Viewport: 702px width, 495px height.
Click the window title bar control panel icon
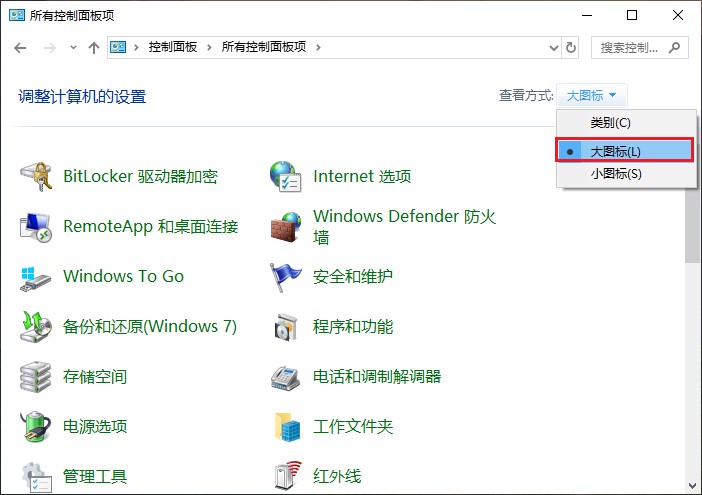pyautogui.click(x=17, y=15)
